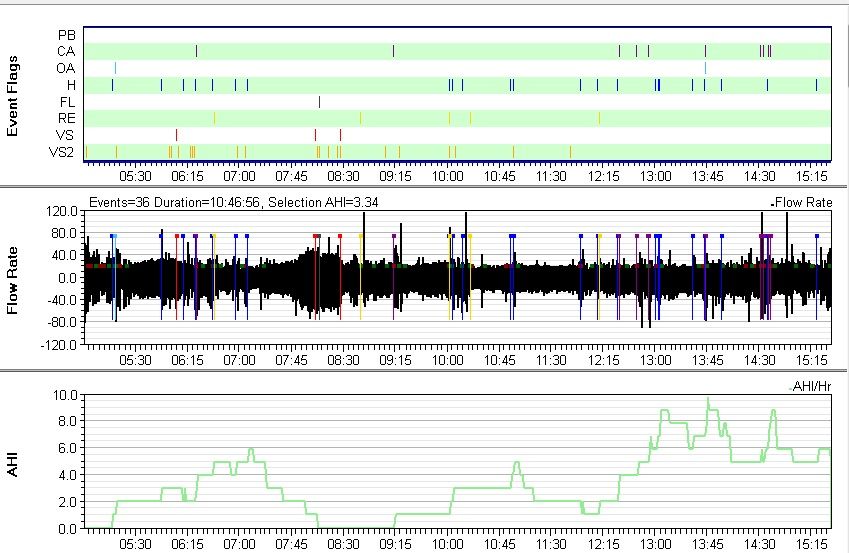This screenshot has width=849, height=553.
Task: Click the first CA event flag marker
Action: (196, 51)
